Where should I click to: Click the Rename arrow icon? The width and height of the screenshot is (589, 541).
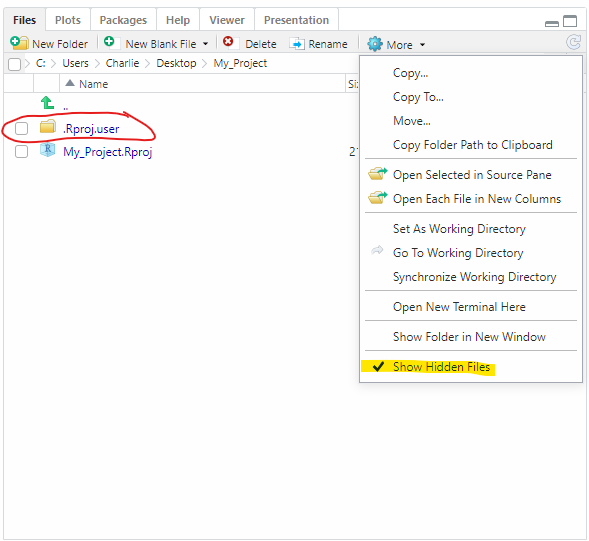(x=297, y=44)
